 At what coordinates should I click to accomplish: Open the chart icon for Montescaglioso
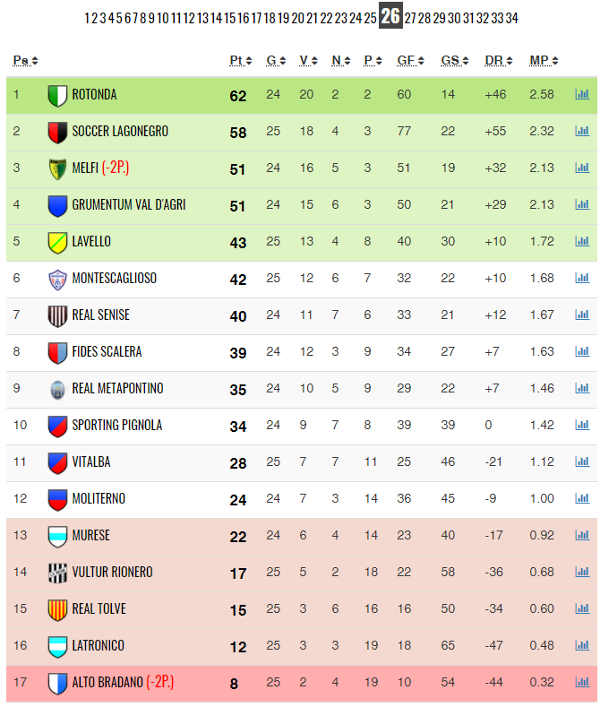(582, 278)
